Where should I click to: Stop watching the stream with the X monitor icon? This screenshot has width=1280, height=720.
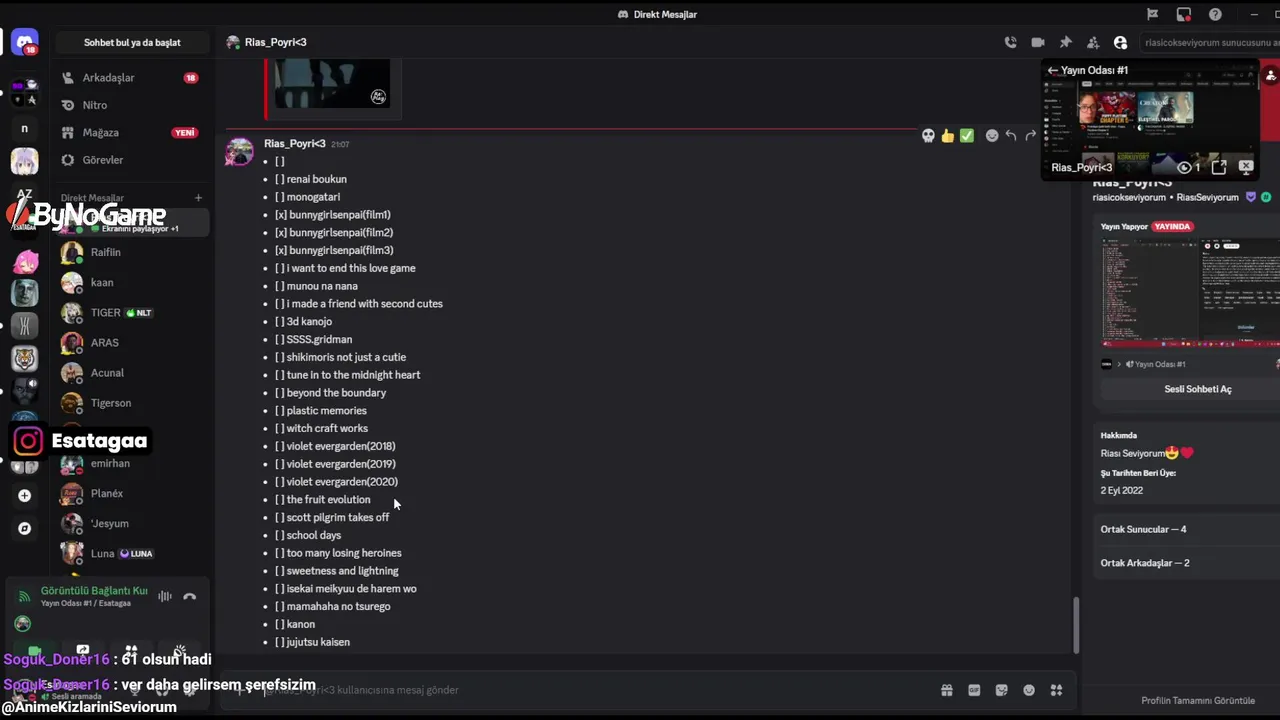[1246, 167]
